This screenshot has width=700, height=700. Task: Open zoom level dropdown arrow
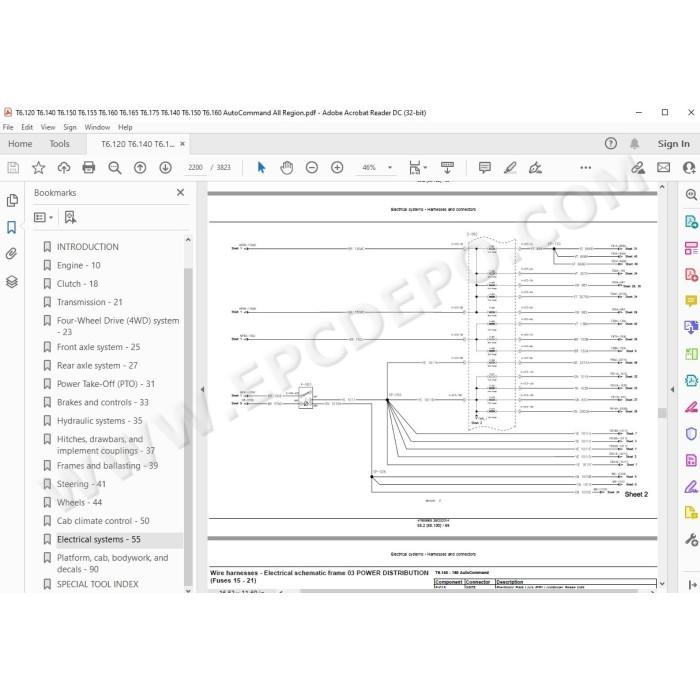click(x=390, y=168)
